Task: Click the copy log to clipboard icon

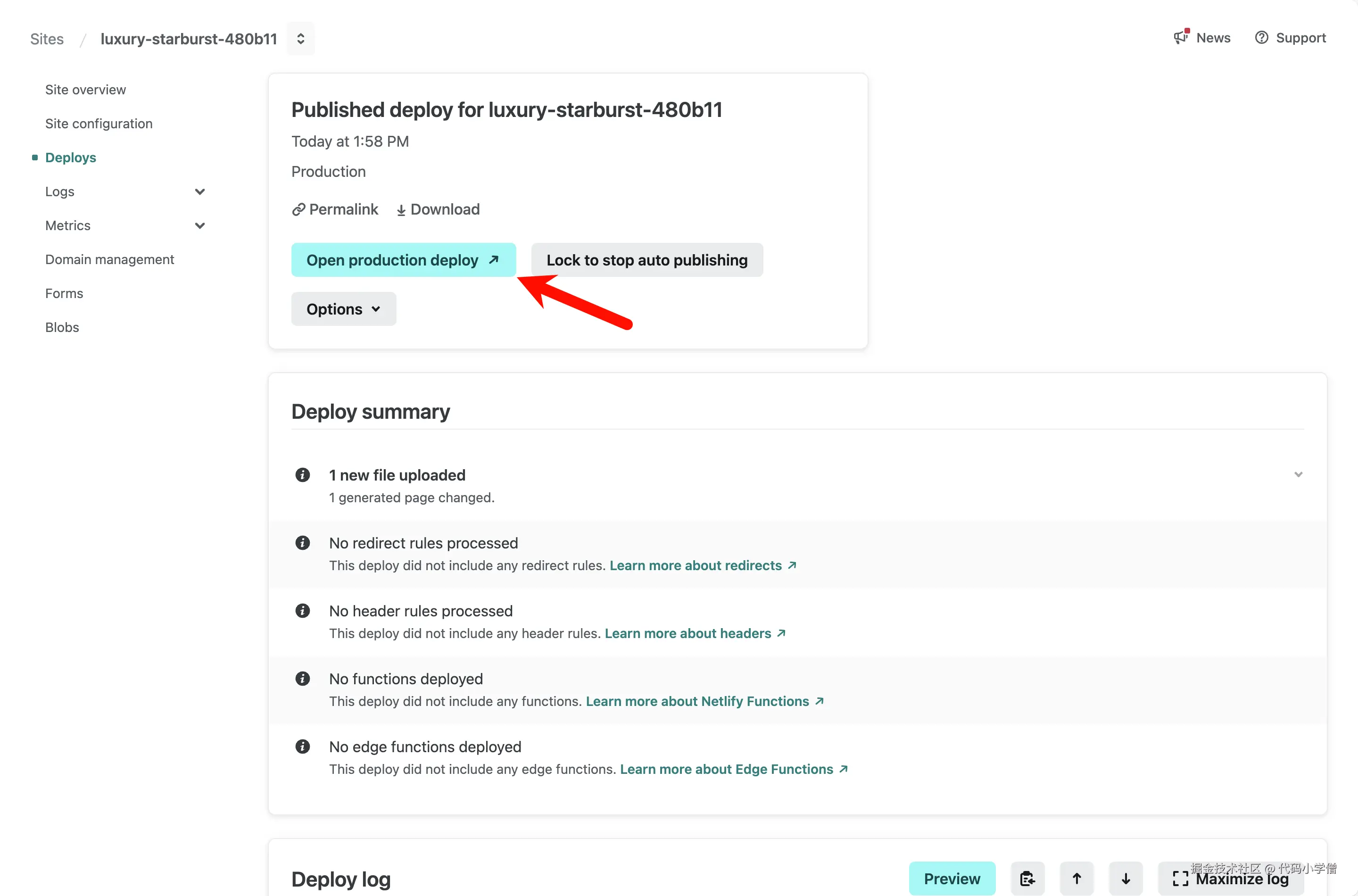Action: (x=1027, y=878)
